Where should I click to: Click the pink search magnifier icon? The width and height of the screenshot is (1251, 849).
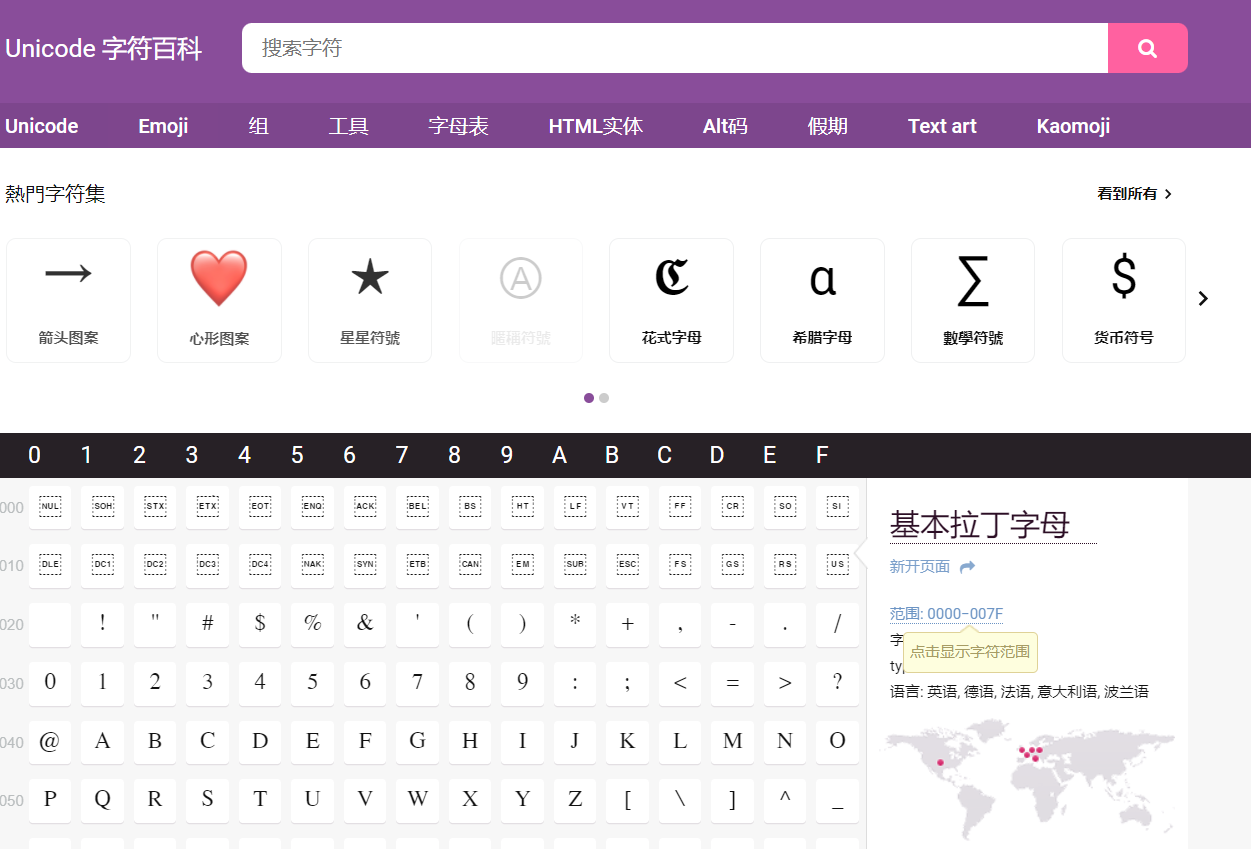click(x=1146, y=47)
